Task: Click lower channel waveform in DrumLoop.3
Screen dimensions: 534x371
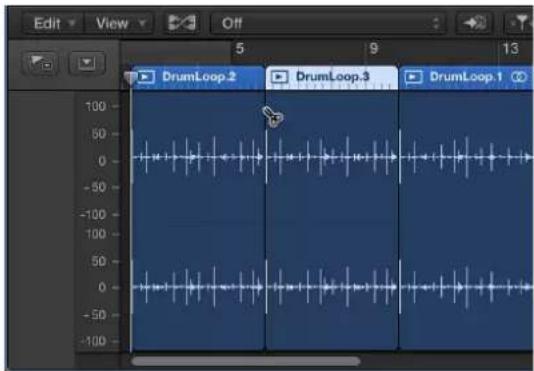Action: click(332, 287)
